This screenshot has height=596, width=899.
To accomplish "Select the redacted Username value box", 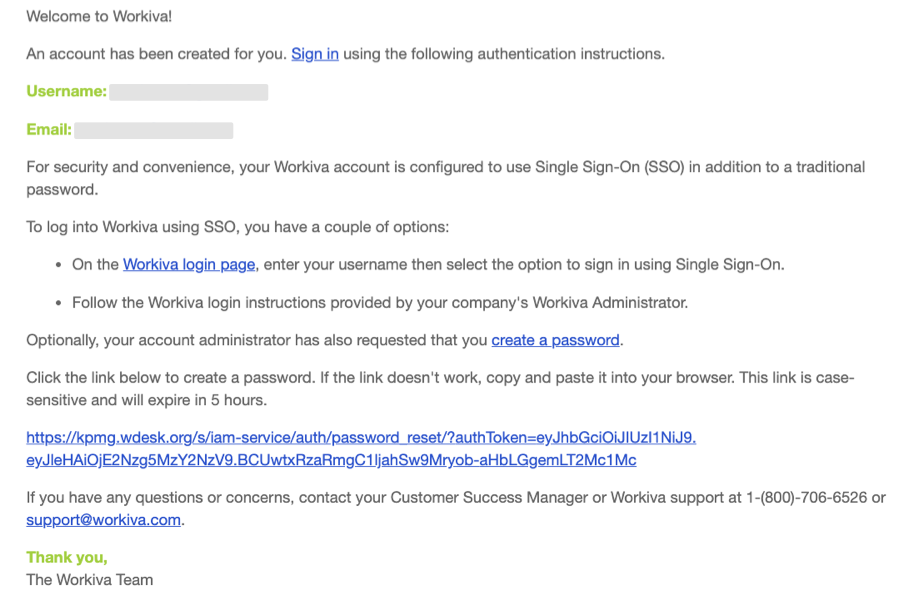I will (189, 92).
